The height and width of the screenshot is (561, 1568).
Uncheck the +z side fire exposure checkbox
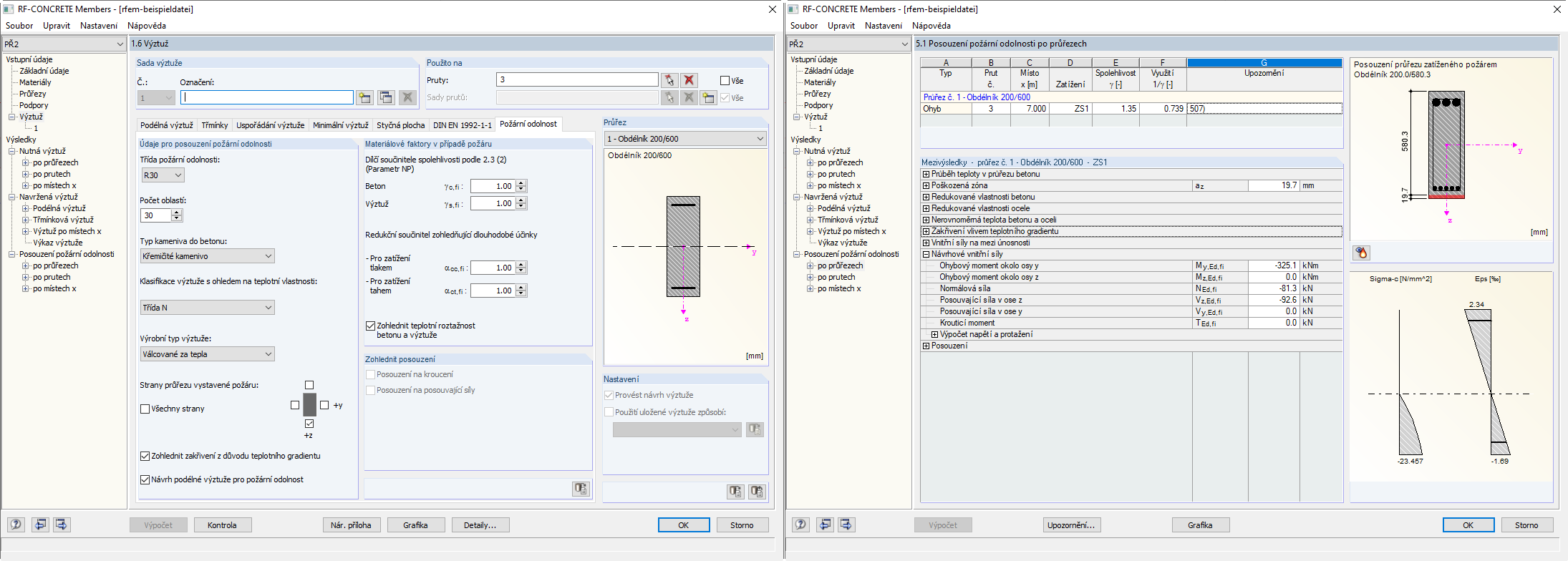[309, 424]
